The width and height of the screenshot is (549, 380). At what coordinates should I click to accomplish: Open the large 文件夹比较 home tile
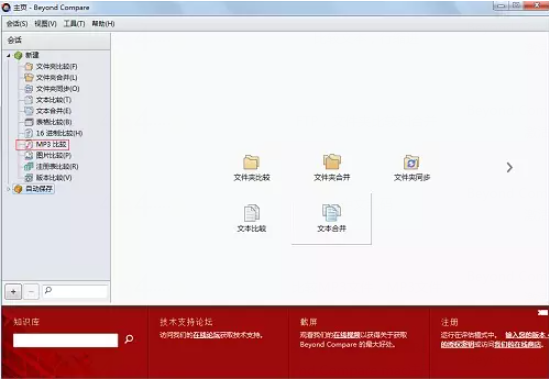coord(251,168)
